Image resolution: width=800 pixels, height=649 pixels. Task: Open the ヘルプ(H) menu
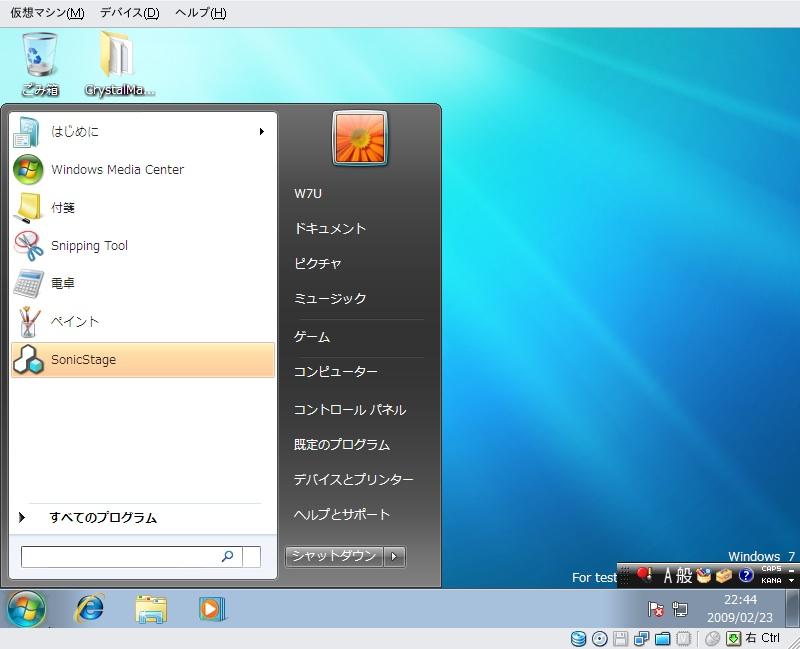[x=201, y=13]
